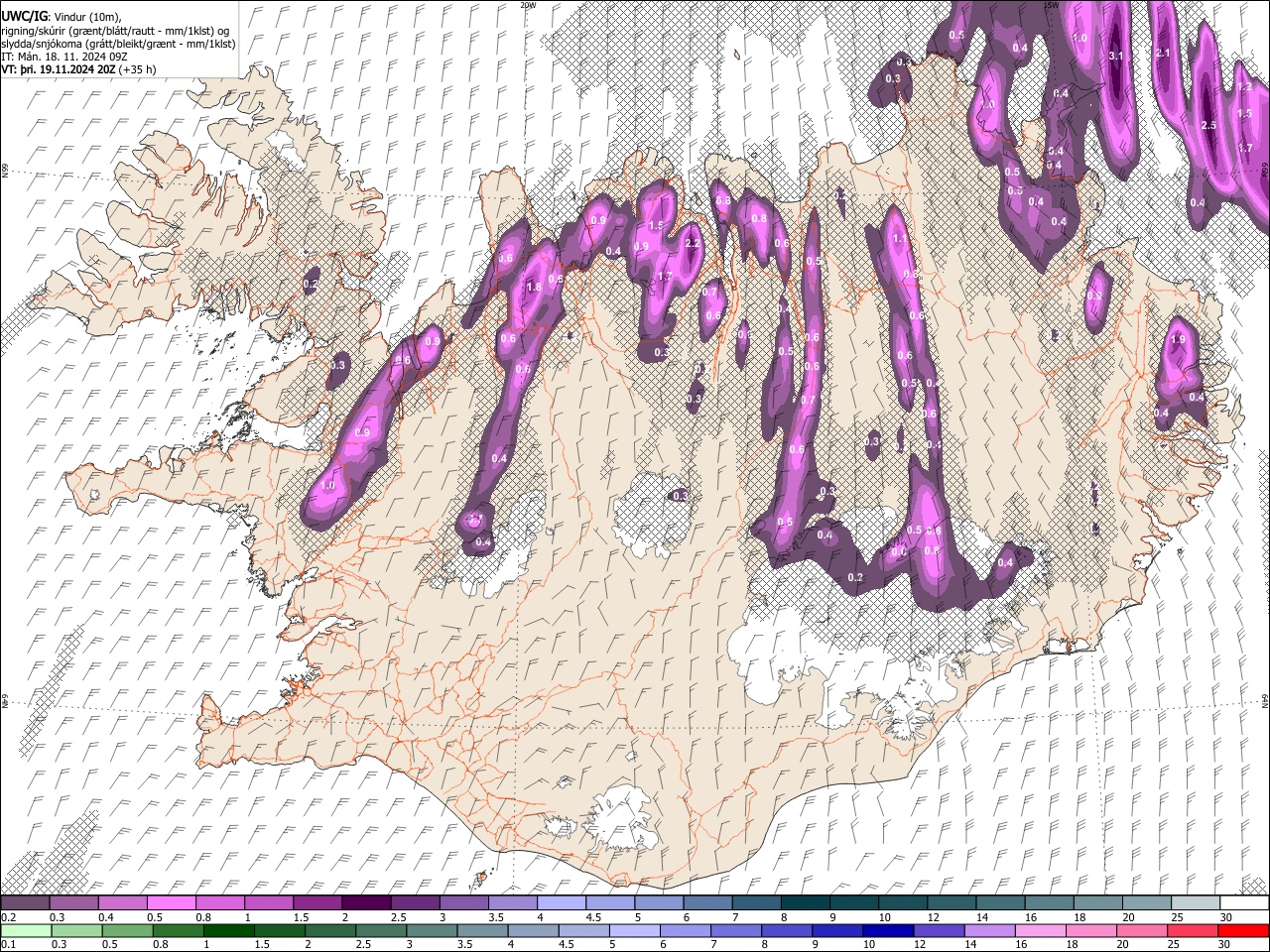
Task: Click the 1.9 snowfall value in east Iceland
Action: pyautogui.click(x=1178, y=339)
